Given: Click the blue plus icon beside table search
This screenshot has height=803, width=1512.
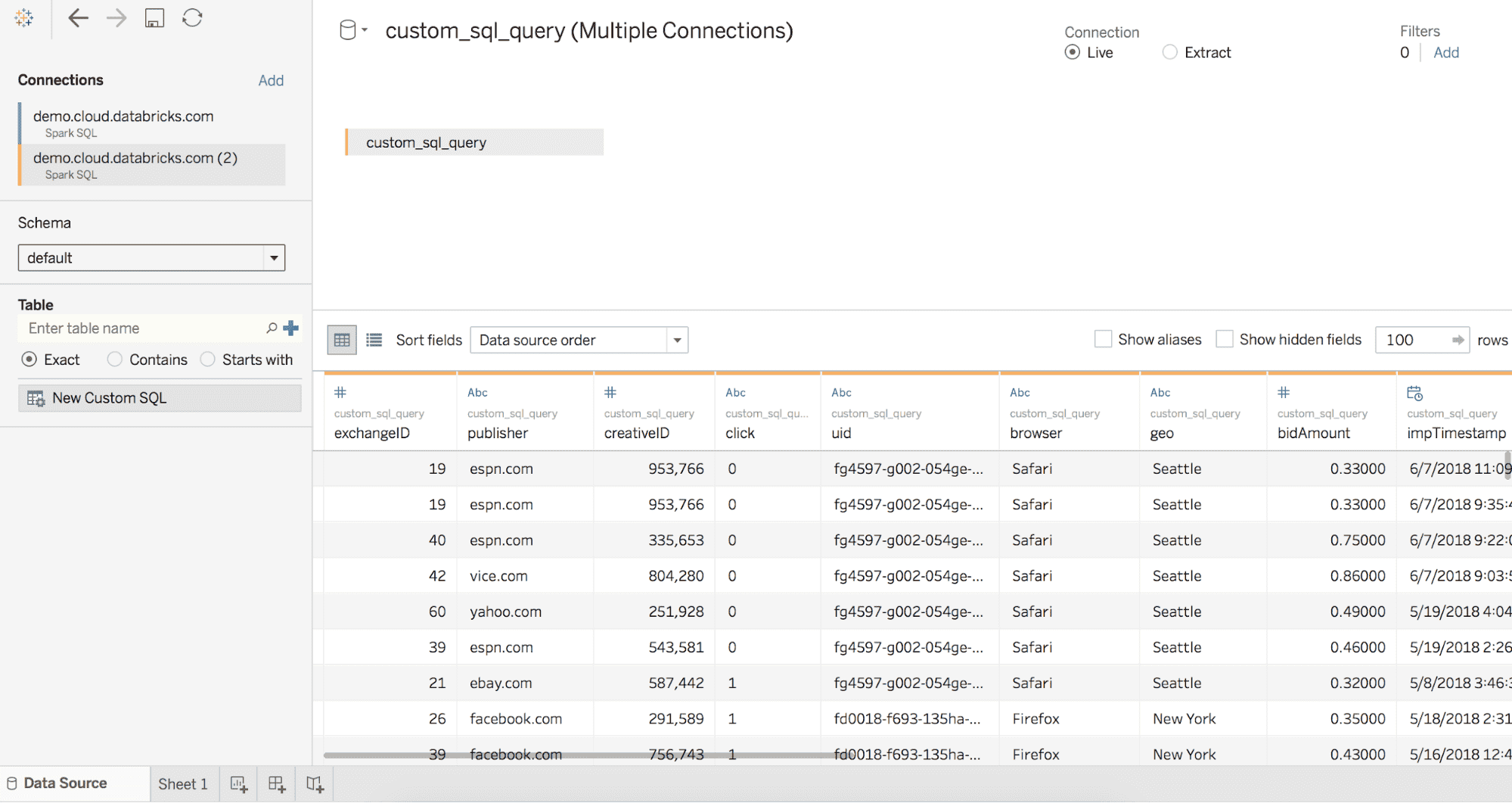Looking at the screenshot, I should tap(291, 328).
